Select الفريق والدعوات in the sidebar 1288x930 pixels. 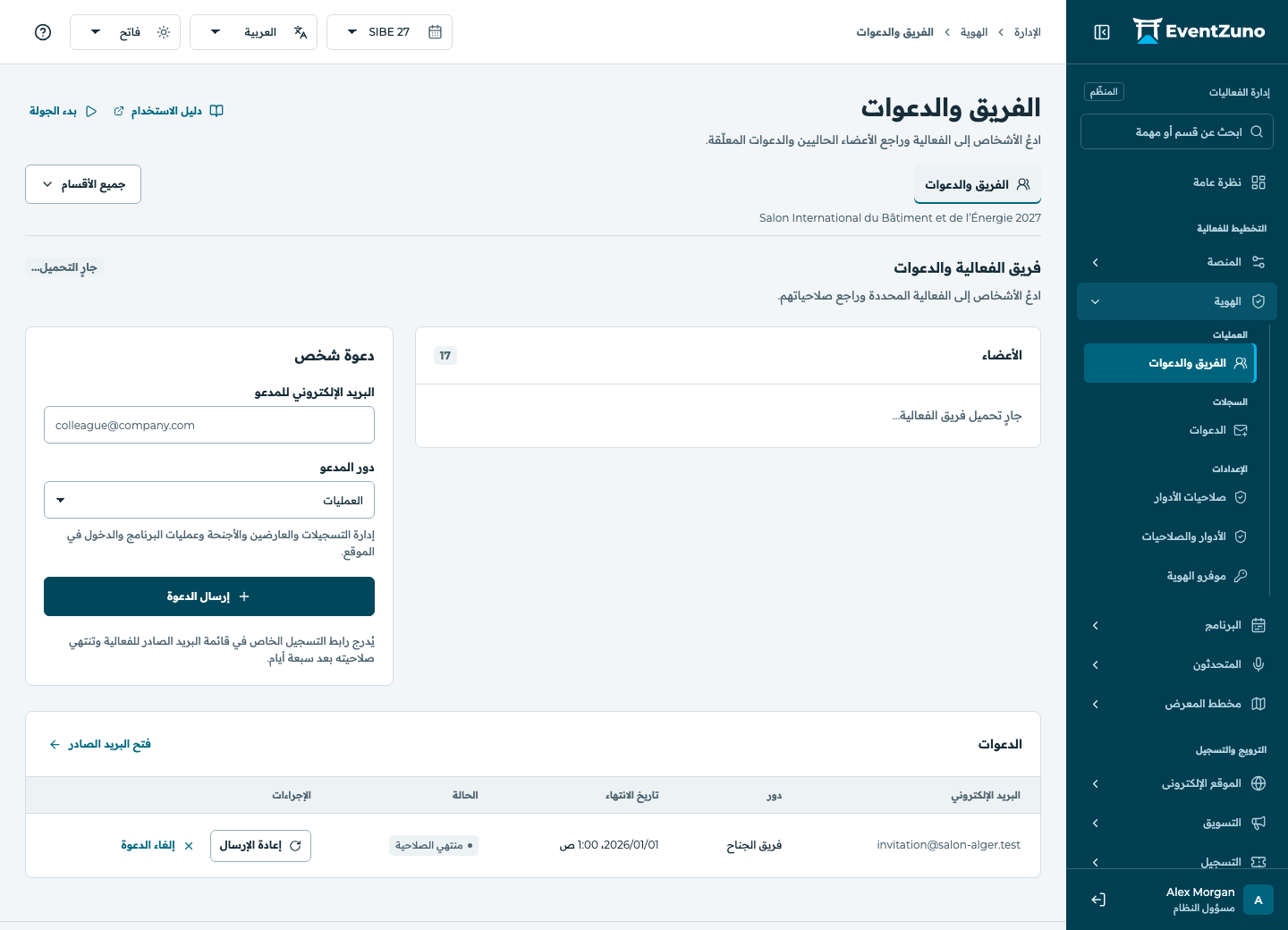tap(1170, 363)
